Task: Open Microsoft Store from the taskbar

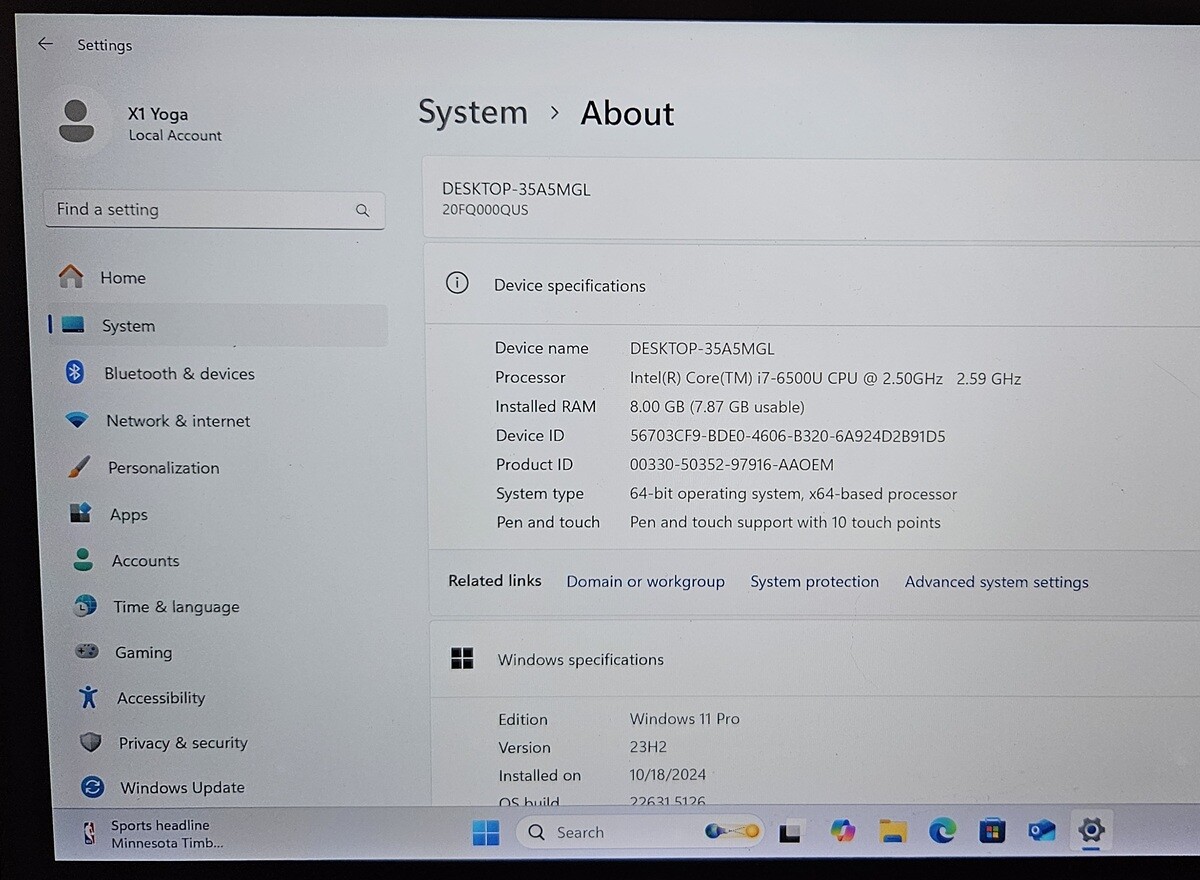Action: click(991, 829)
